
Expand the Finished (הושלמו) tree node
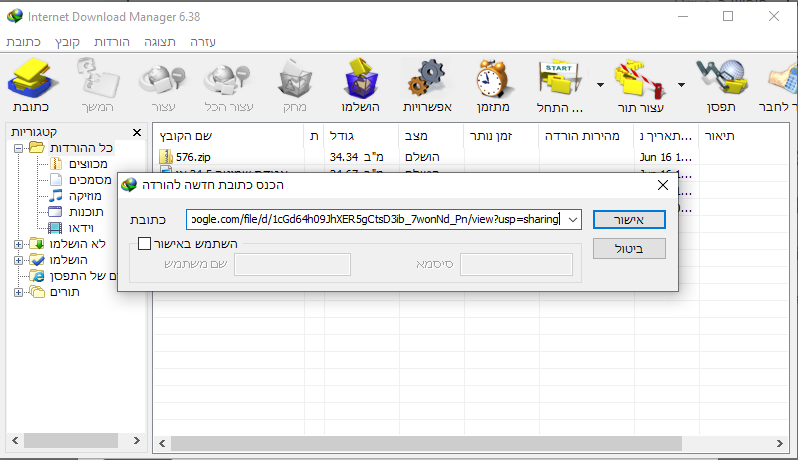coord(18,261)
